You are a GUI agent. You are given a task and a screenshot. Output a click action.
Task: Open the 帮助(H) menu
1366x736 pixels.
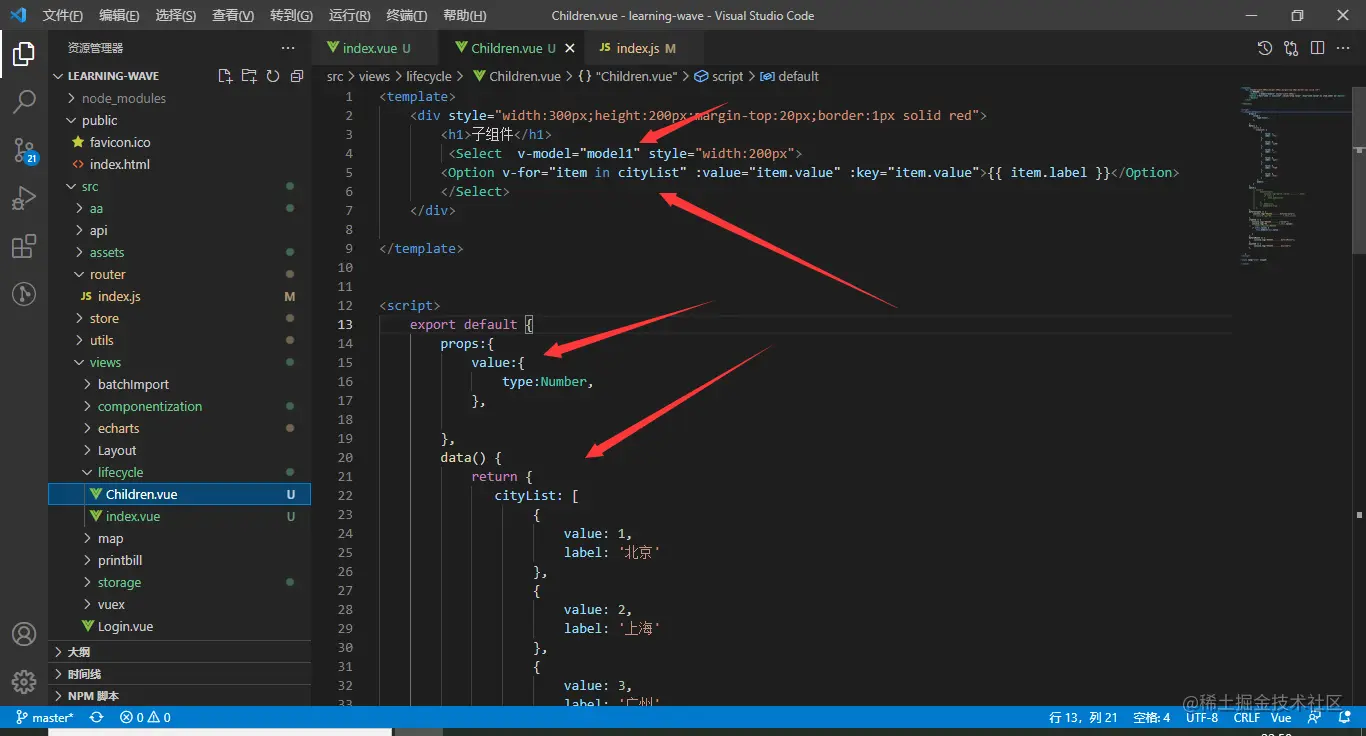464,16
